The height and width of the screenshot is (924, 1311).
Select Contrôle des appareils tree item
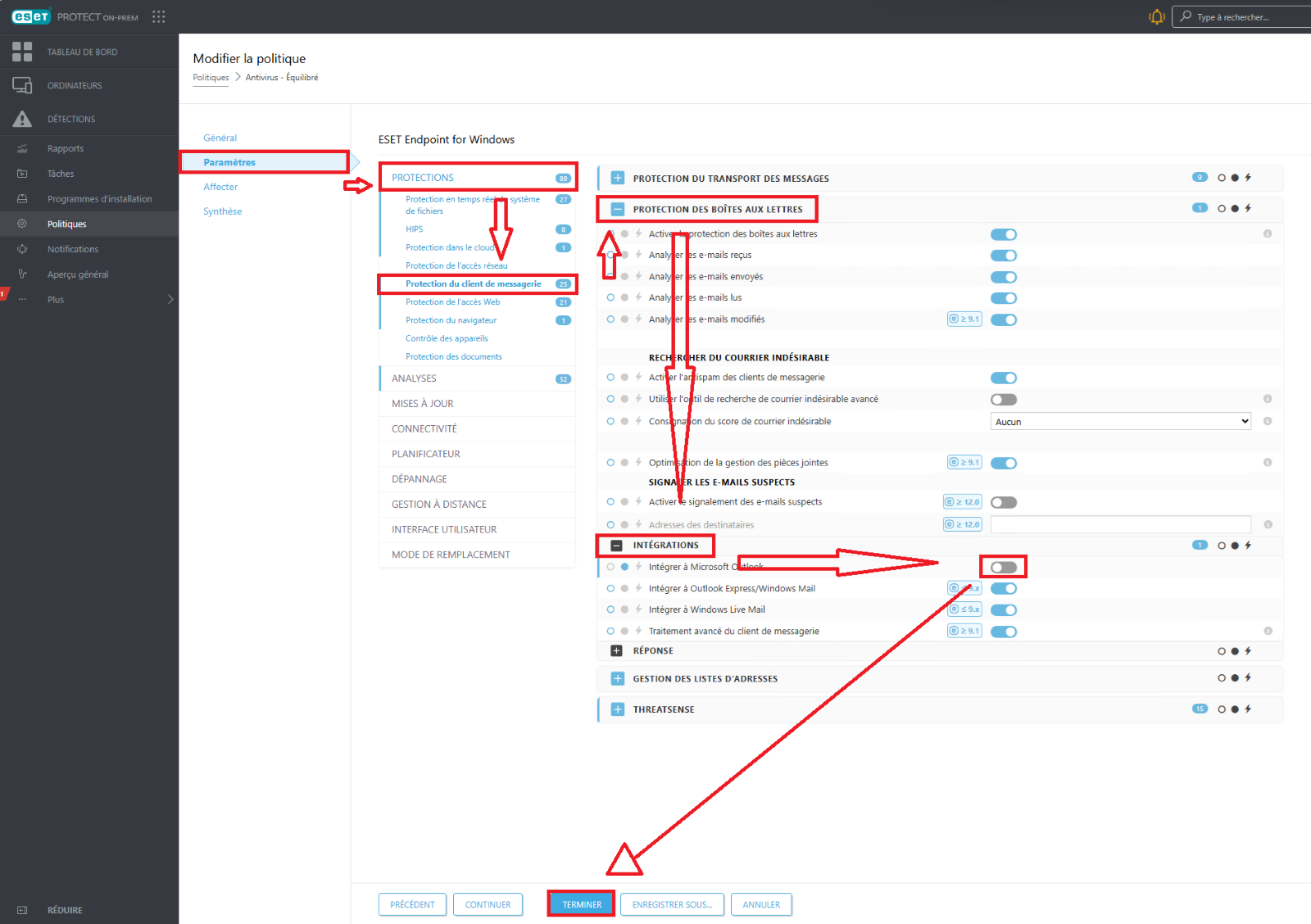click(447, 338)
